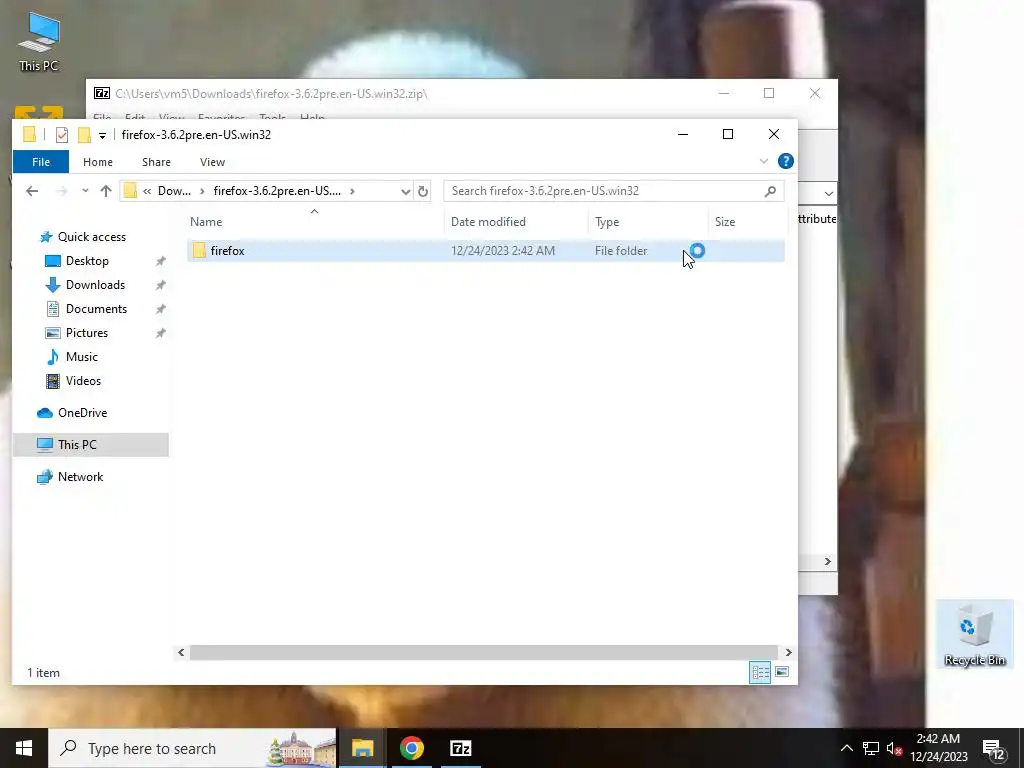Click the file list horizontal scrollbar thumb
This screenshot has width=1024, height=768.
tap(484, 652)
